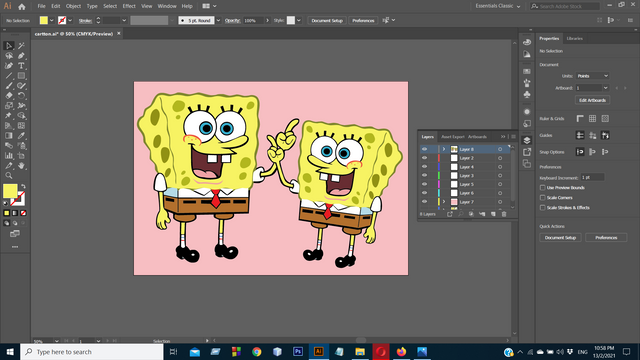Go to Home screen icon
Viewport: 640px width, 360px height.
[x=22, y=7]
